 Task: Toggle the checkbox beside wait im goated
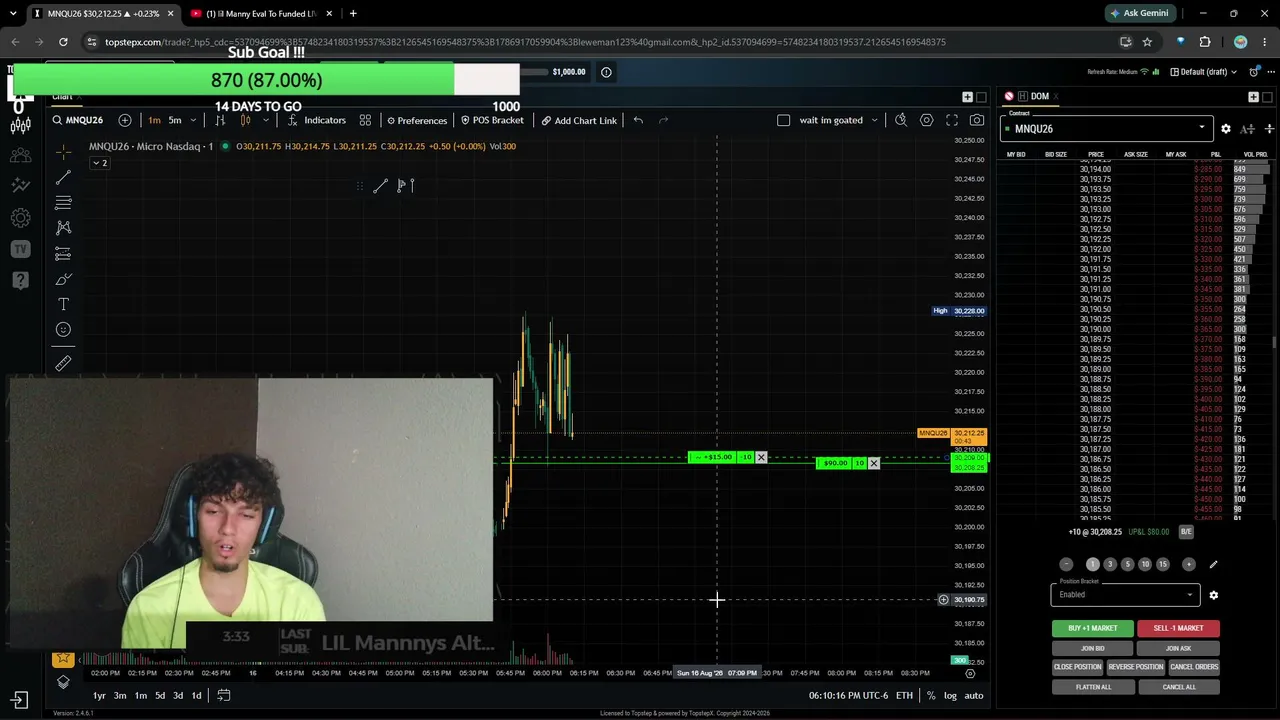pos(783,120)
